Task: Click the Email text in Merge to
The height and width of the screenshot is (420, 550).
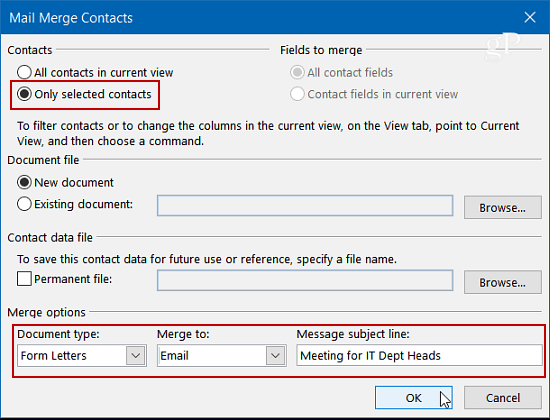Action: coord(174,356)
